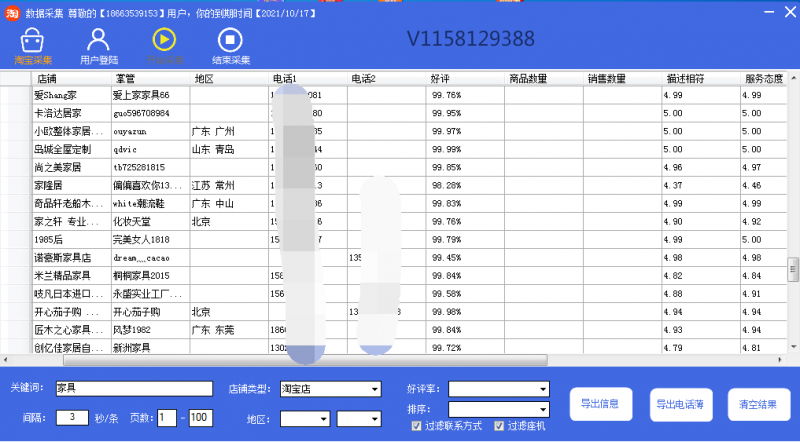Start collecting with the yellow play icon

pos(163,40)
